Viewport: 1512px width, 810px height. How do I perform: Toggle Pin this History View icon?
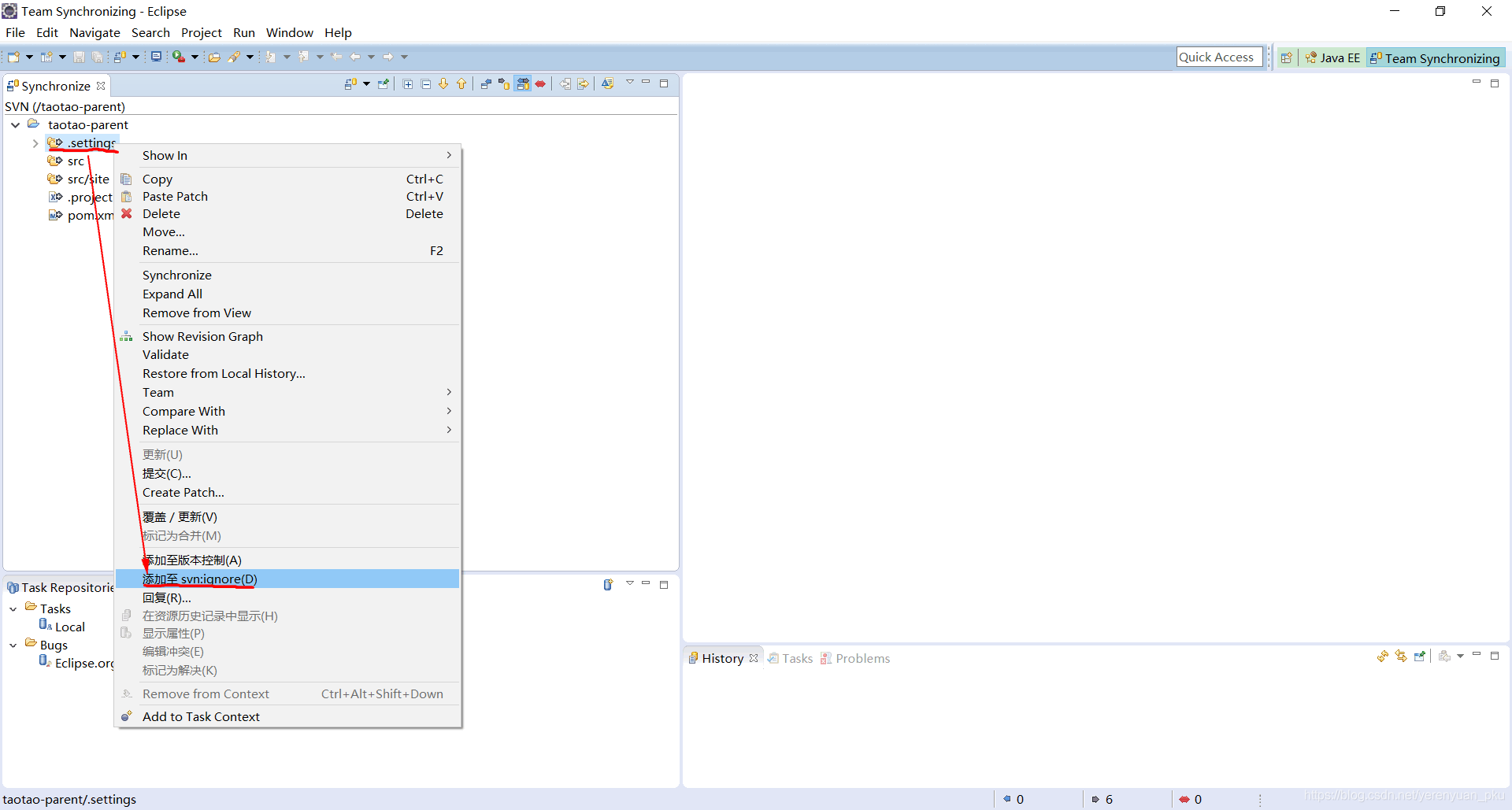click(x=1420, y=656)
